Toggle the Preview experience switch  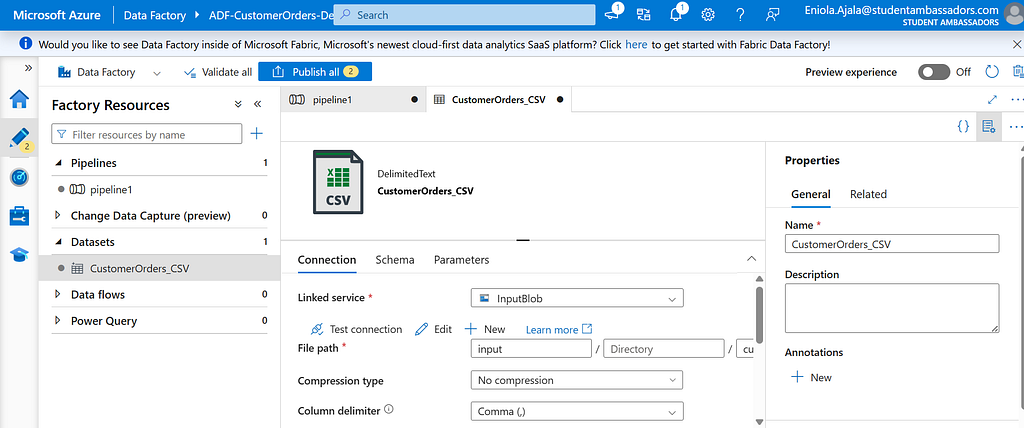pyautogui.click(x=934, y=72)
